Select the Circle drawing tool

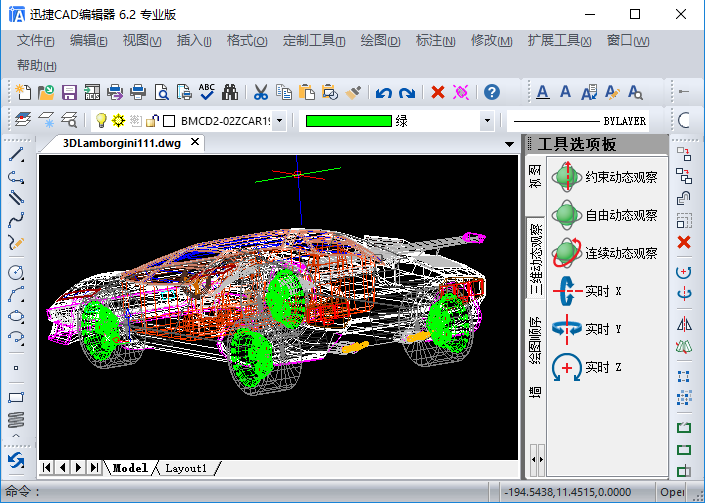click(x=16, y=272)
